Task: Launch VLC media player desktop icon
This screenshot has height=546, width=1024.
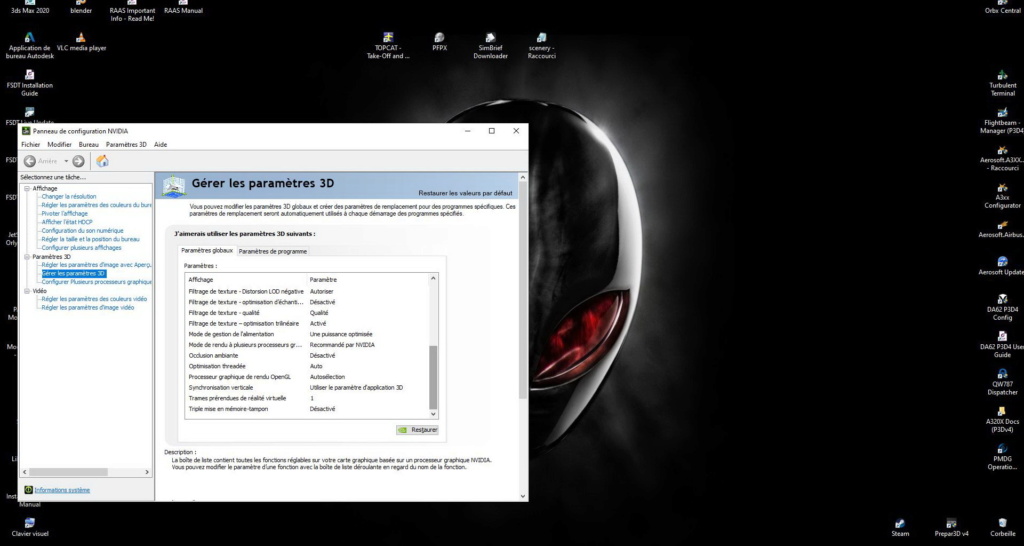Action: [x=81, y=42]
